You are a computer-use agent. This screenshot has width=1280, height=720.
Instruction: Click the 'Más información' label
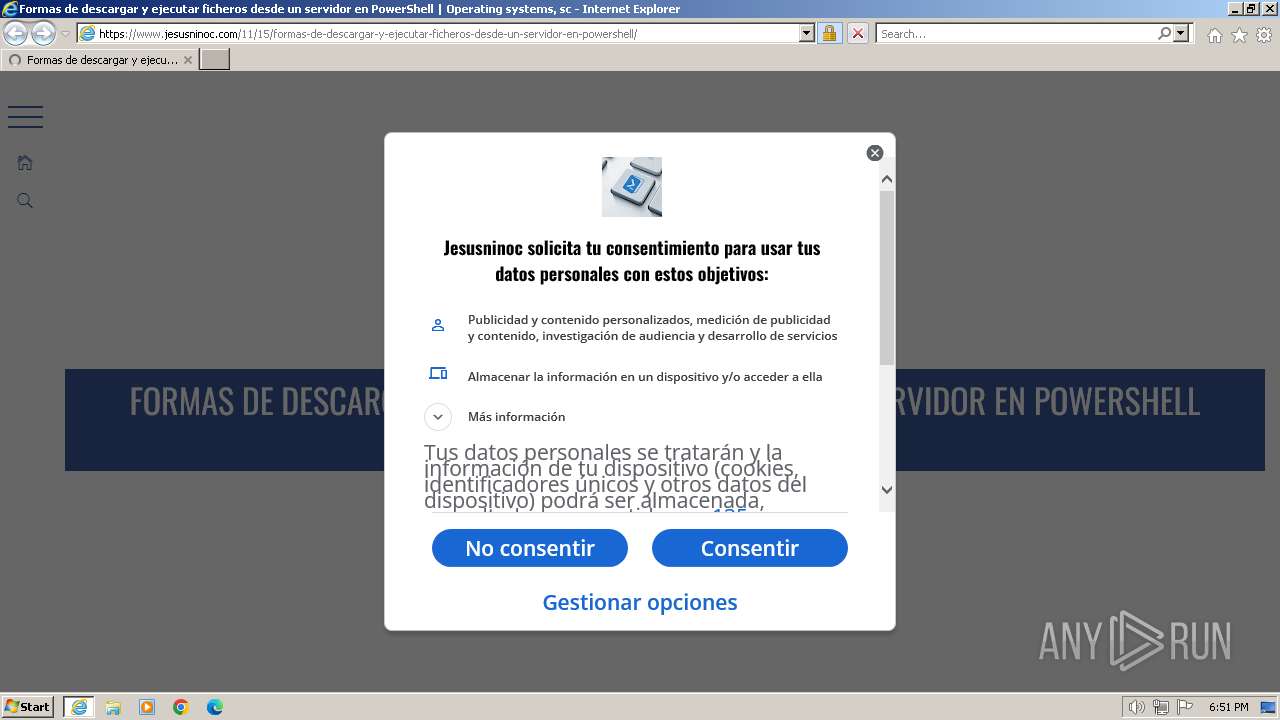click(516, 417)
